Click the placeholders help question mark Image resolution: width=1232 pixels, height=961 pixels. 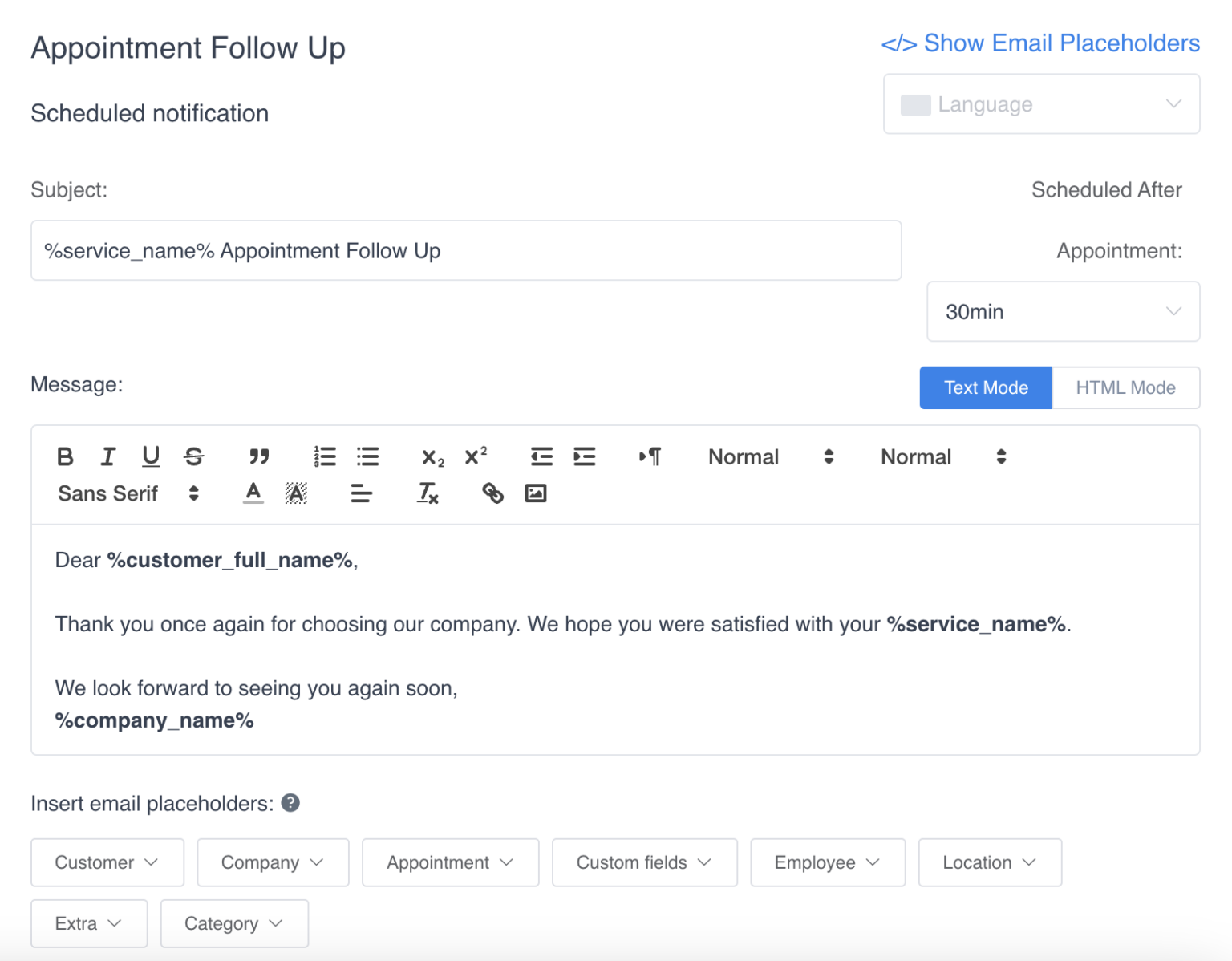tap(290, 802)
